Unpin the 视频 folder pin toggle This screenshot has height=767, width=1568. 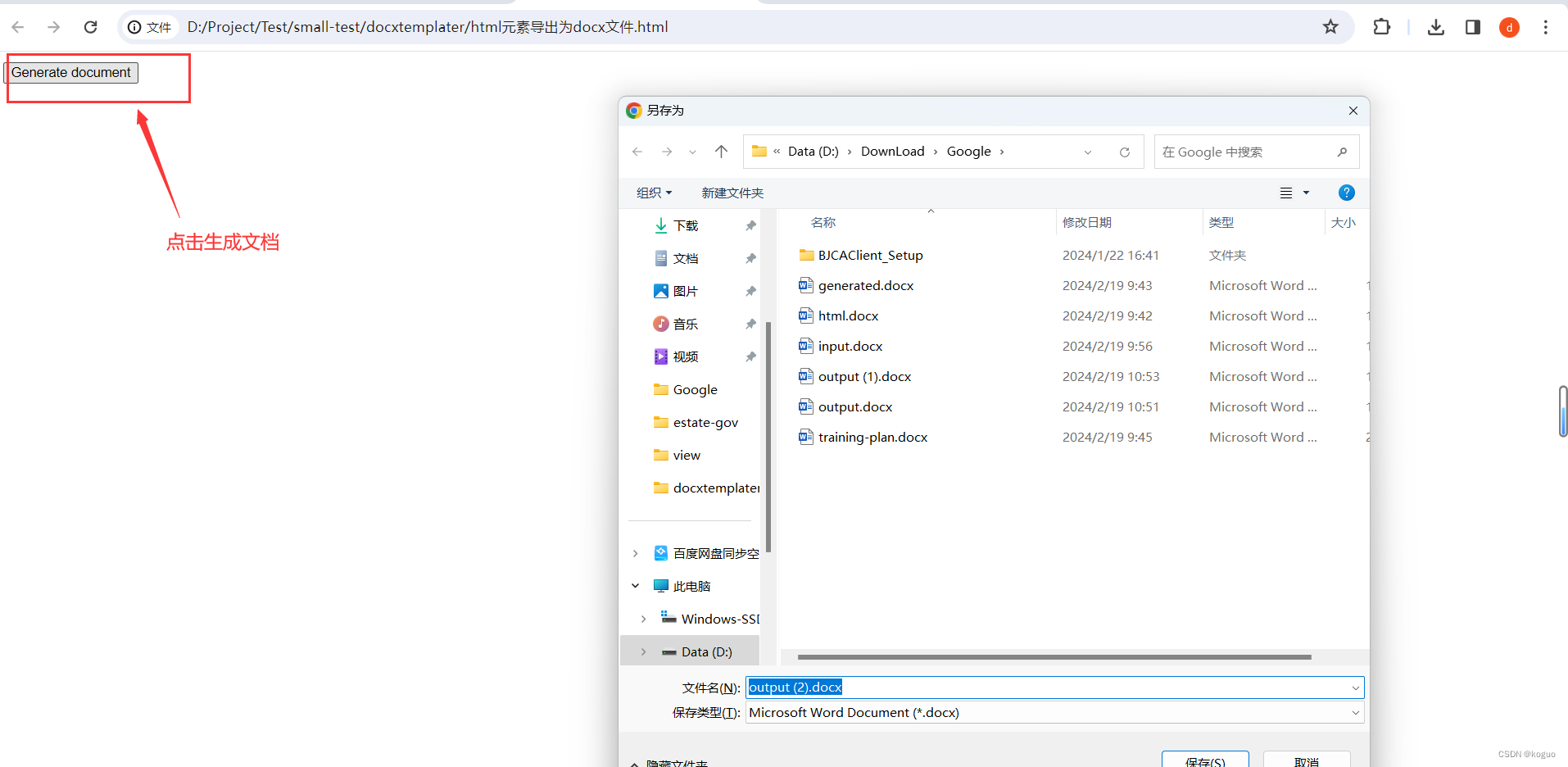click(750, 356)
